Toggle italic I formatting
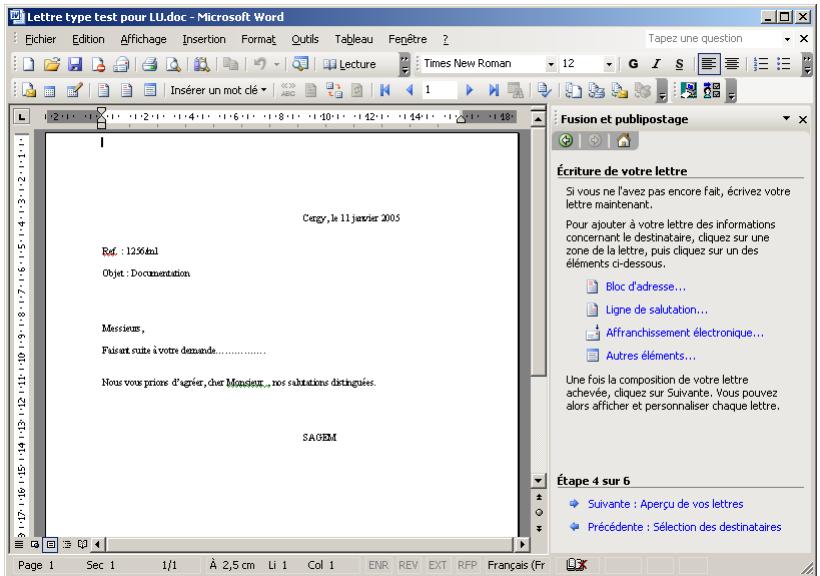The width and height of the screenshot is (820, 576). click(x=656, y=64)
